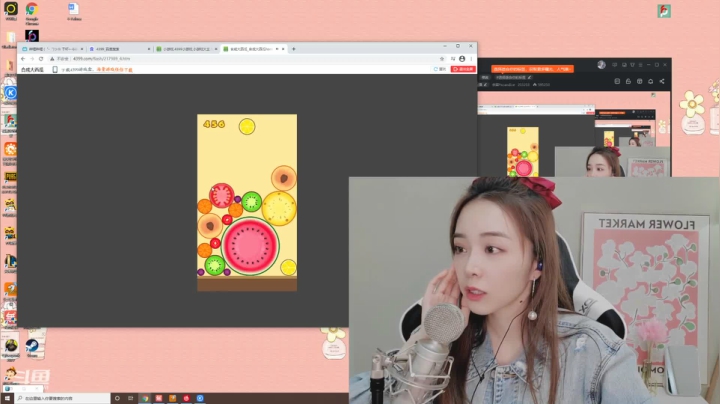
Task: Edit the stream title with the pencil icon
Action: [529, 78]
